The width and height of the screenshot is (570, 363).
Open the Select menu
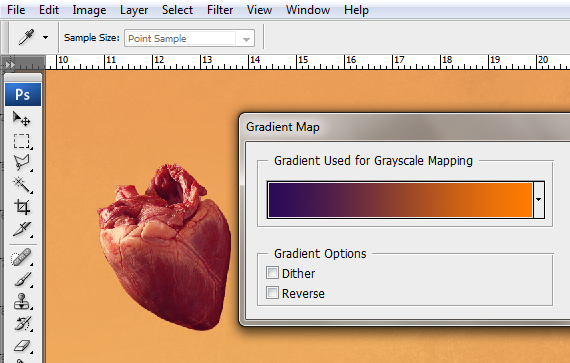(177, 10)
